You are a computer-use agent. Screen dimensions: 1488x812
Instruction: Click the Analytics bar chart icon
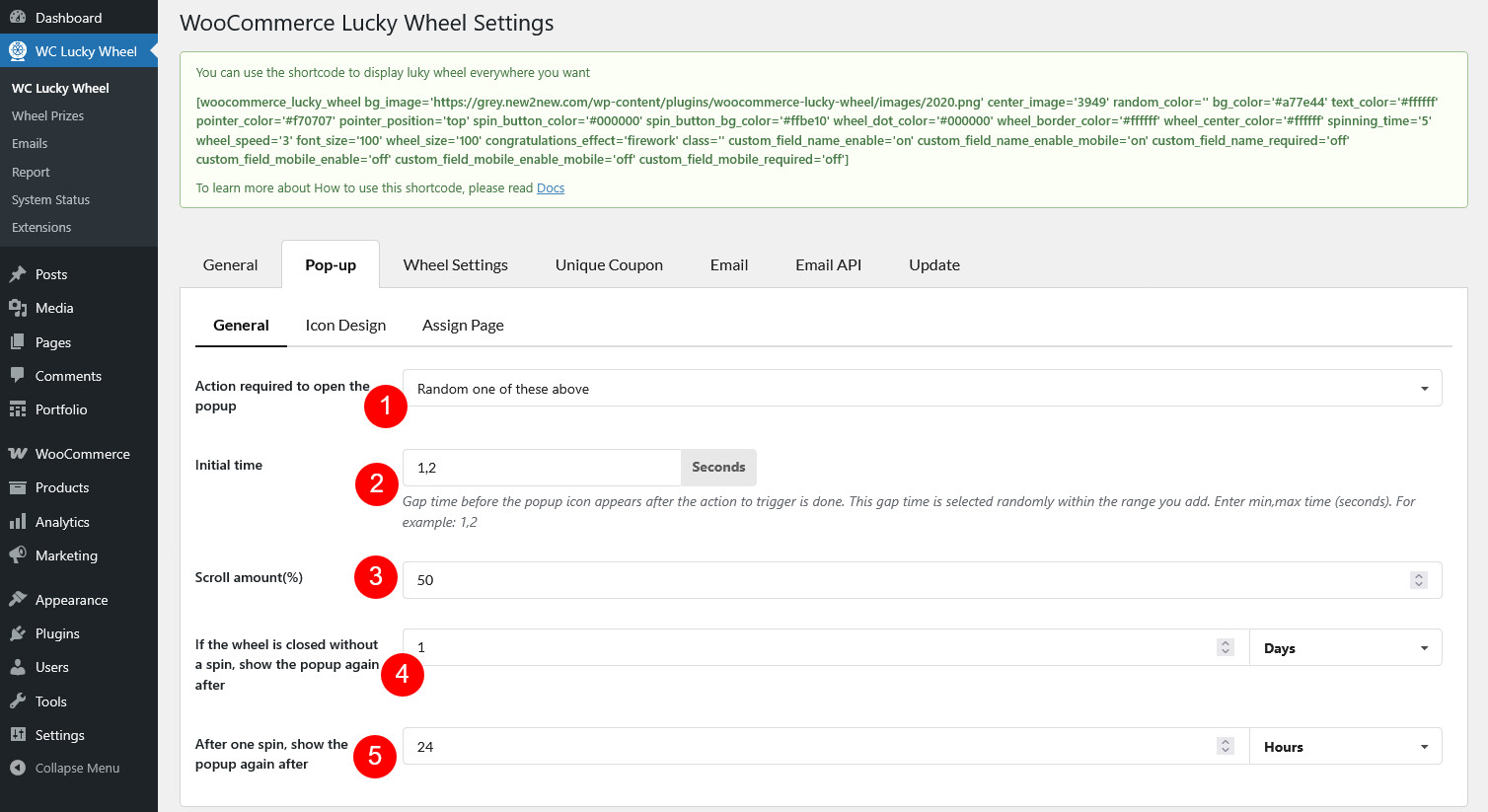pos(18,522)
